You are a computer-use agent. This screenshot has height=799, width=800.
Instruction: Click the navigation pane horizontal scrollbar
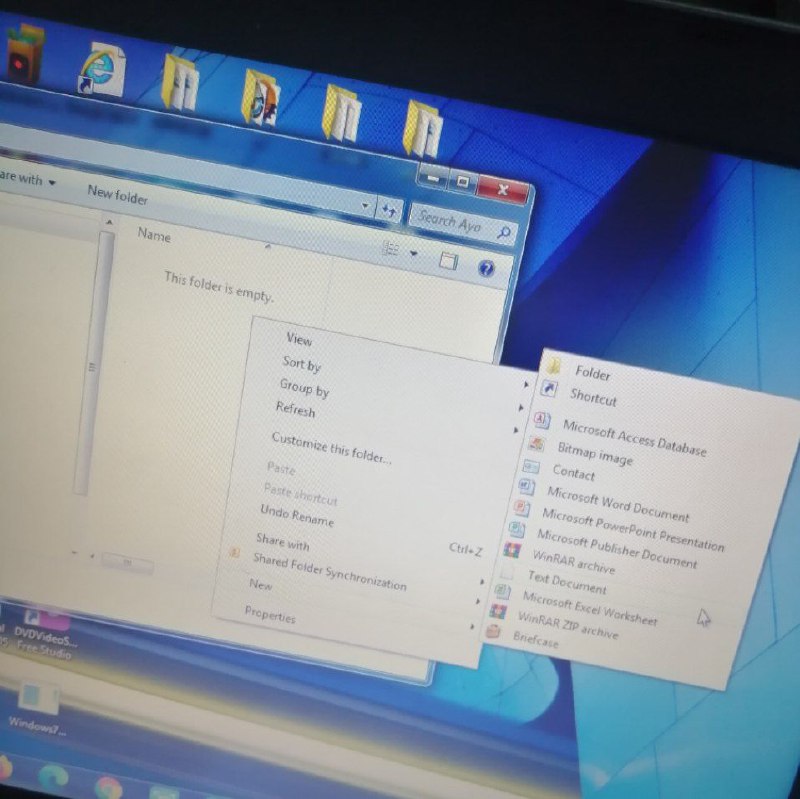pos(127,562)
